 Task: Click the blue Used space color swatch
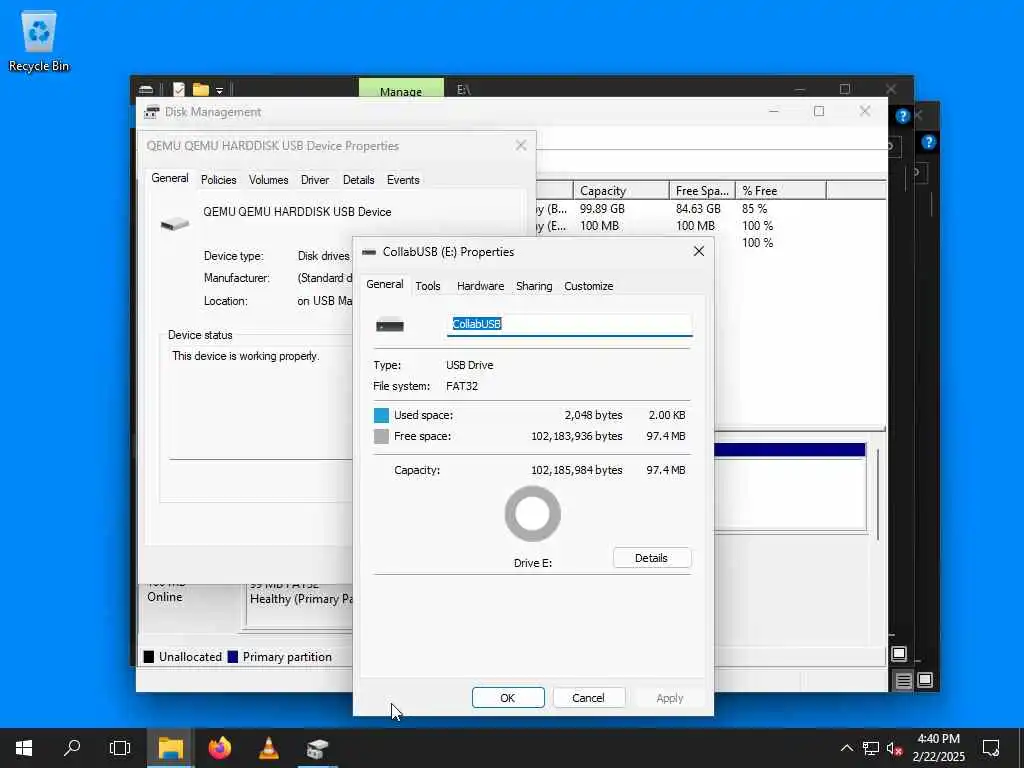(381, 415)
